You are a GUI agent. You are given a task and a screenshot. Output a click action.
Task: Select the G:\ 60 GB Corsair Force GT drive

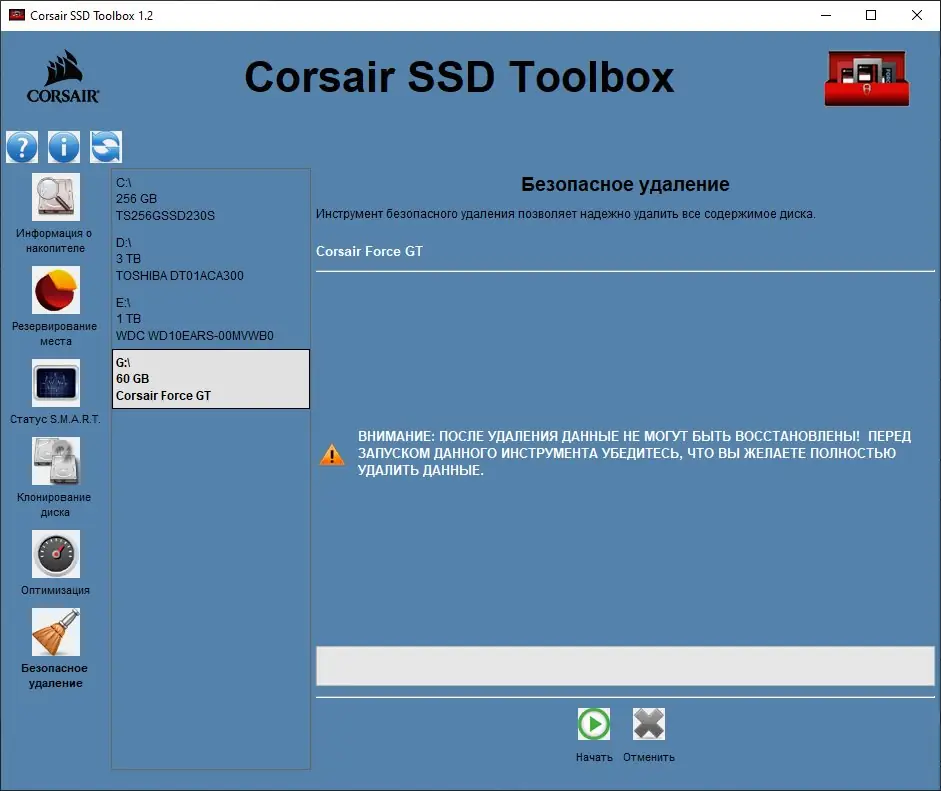(211, 379)
